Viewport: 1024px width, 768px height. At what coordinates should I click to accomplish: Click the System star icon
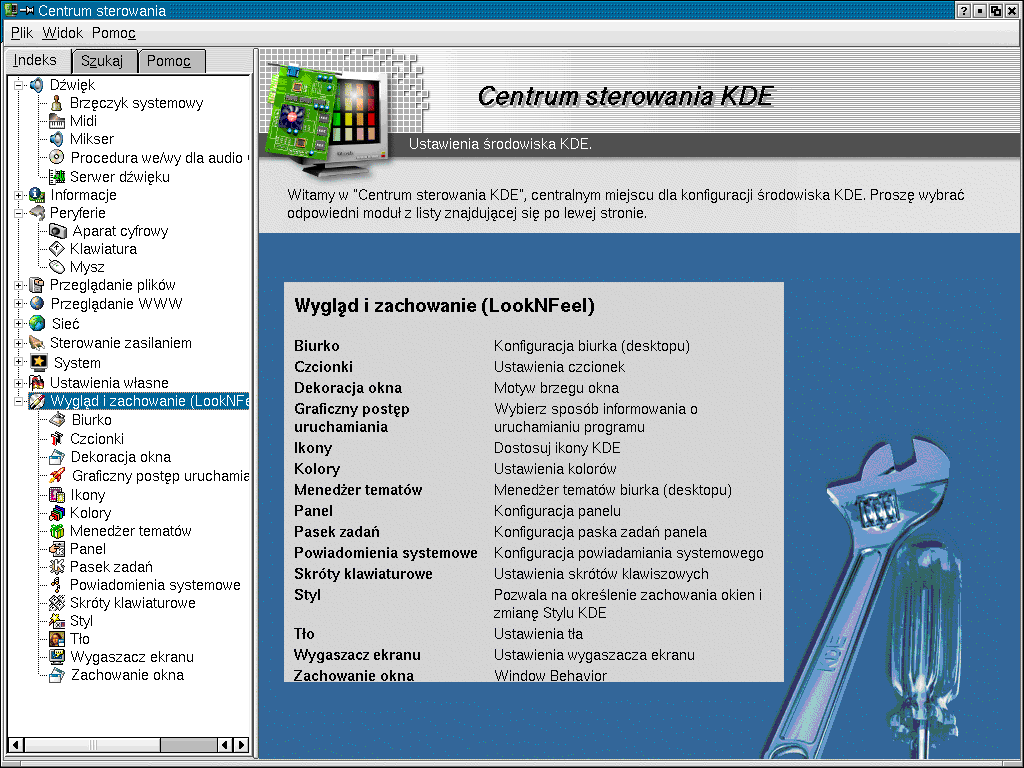point(39,362)
